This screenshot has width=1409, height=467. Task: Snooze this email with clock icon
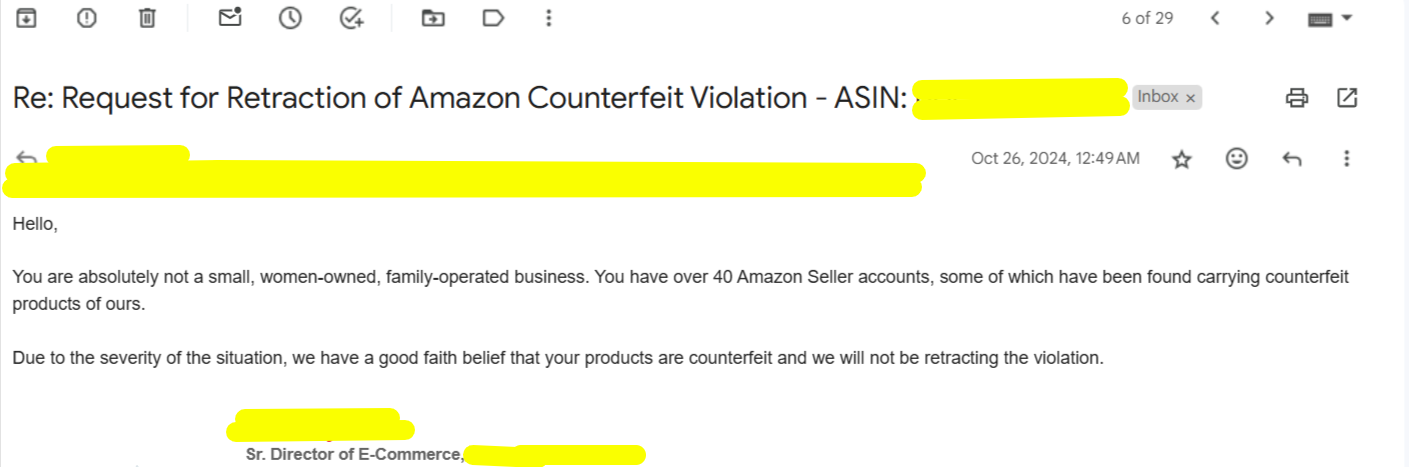[290, 18]
